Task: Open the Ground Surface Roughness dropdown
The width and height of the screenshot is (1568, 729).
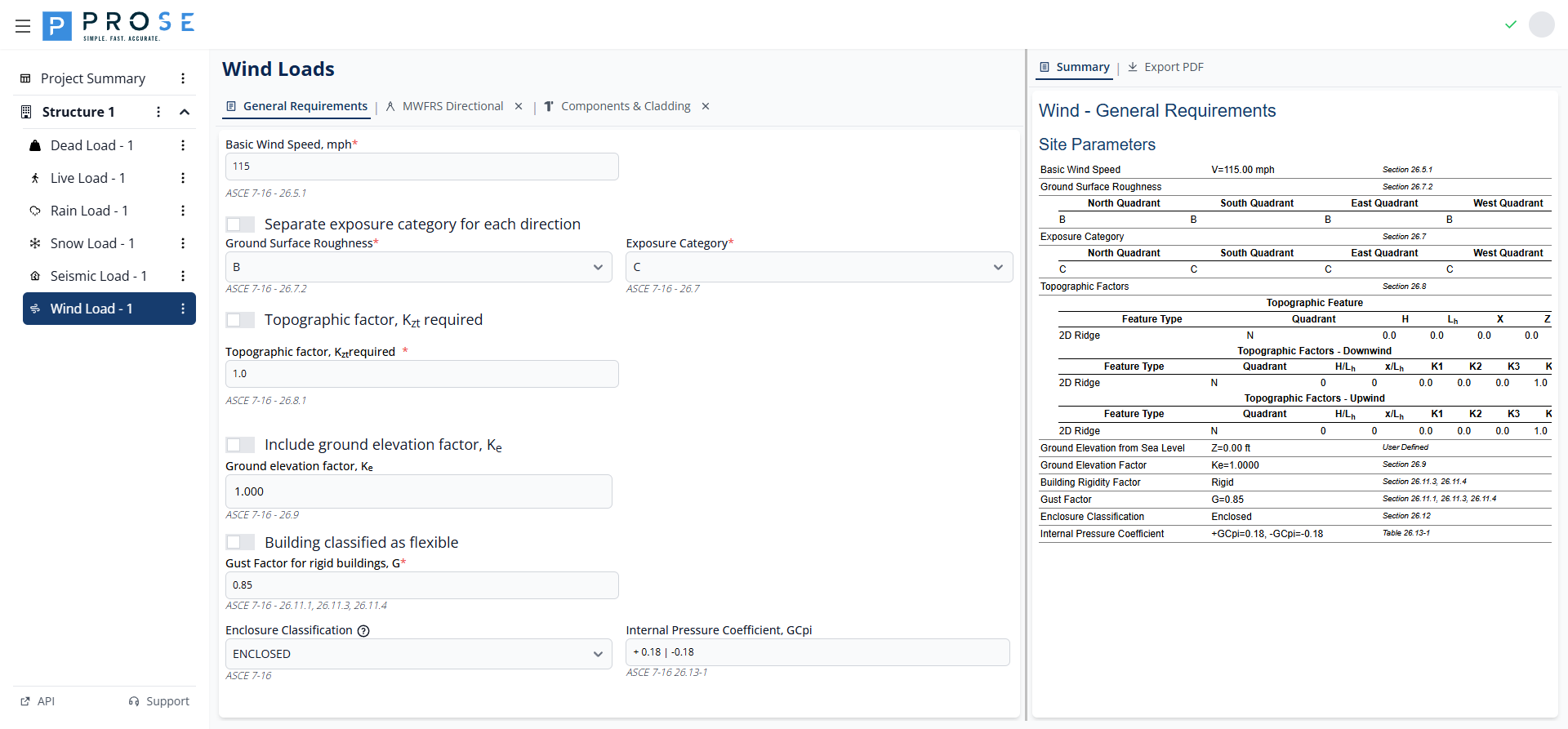Action: point(418,267)
